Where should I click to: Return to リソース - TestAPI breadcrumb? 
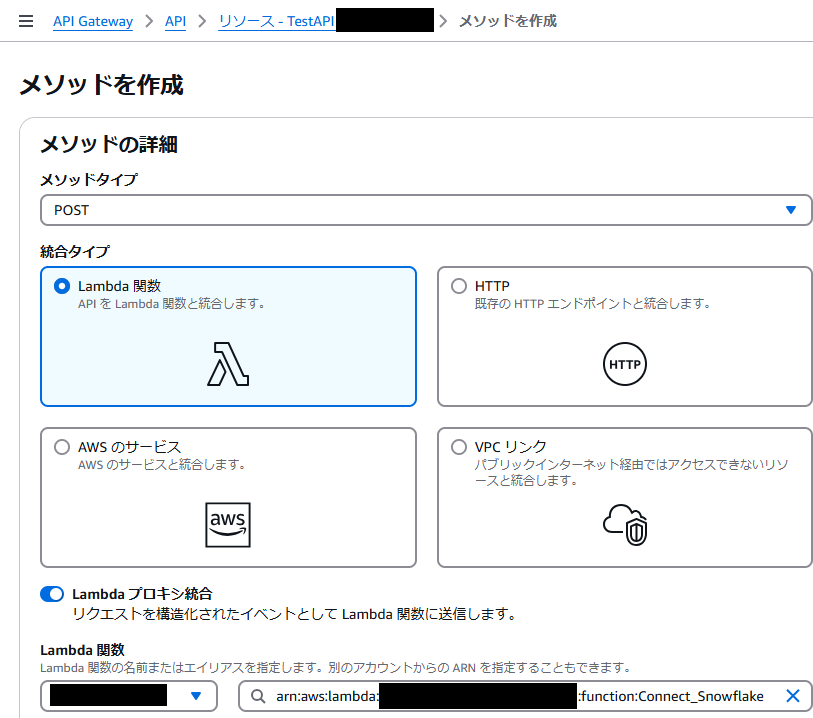coord(276,21)
